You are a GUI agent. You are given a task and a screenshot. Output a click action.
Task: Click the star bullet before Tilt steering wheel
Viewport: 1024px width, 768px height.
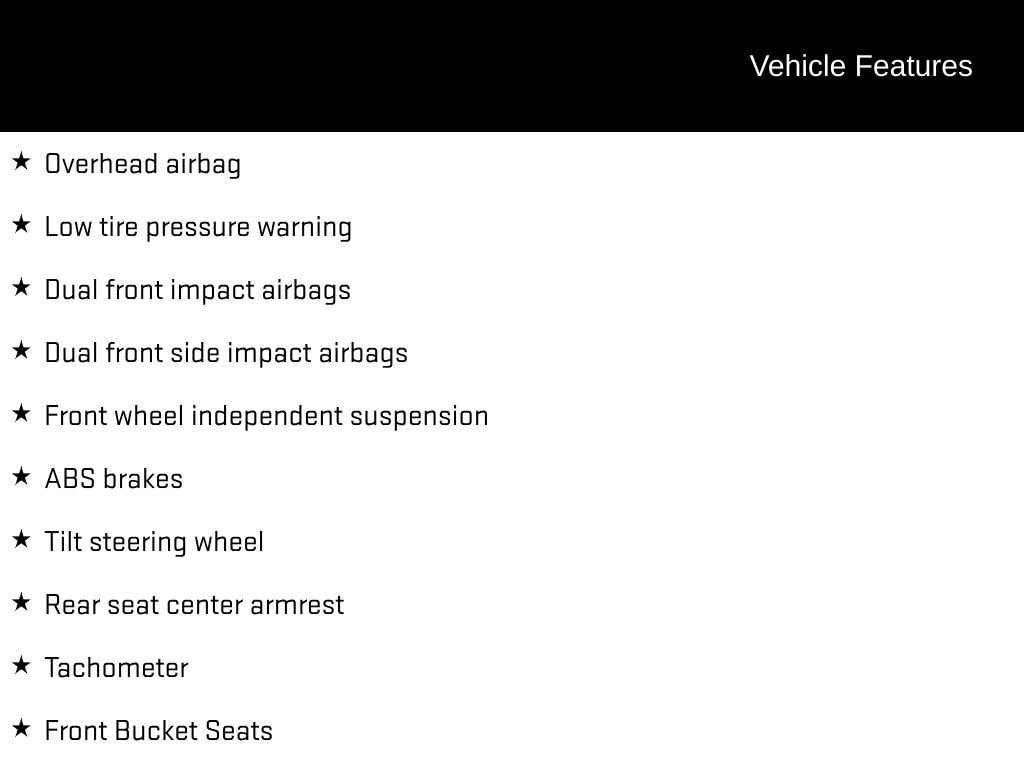point(21,539)
